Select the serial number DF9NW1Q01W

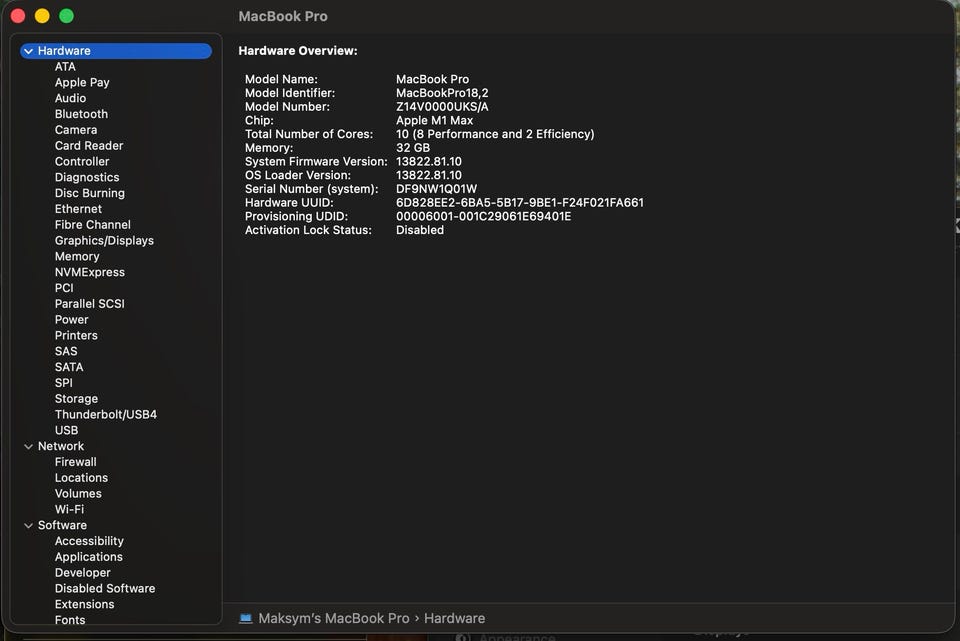(x=437, y=189)
